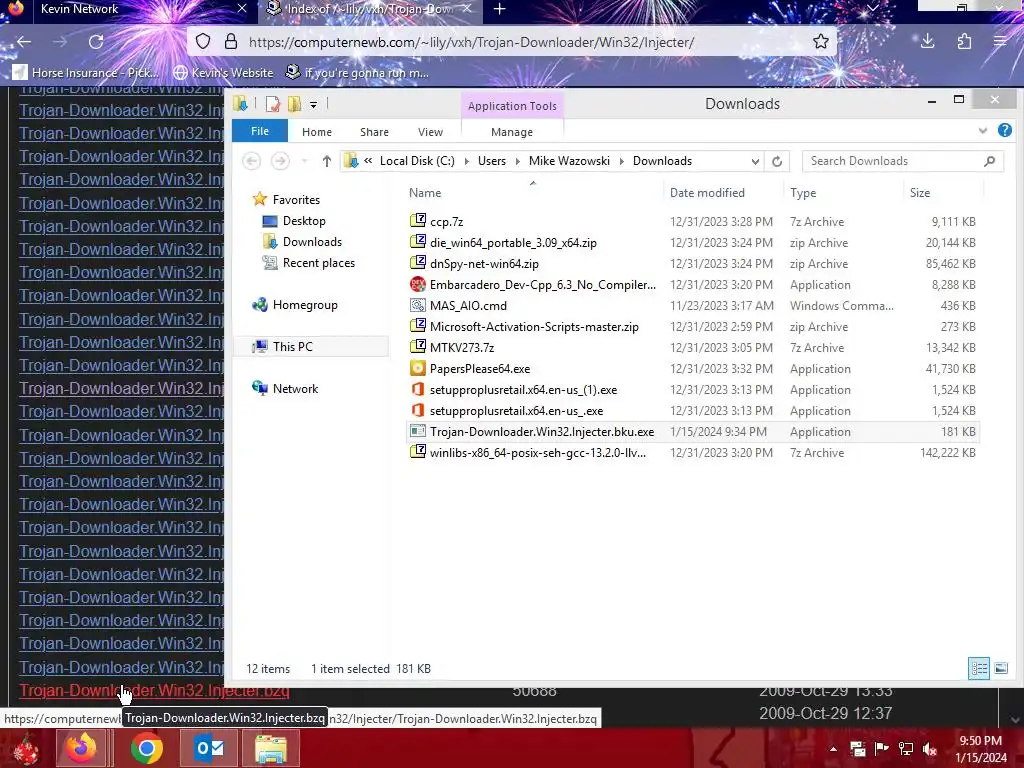Select Homegroup in navigation pane

305,305
